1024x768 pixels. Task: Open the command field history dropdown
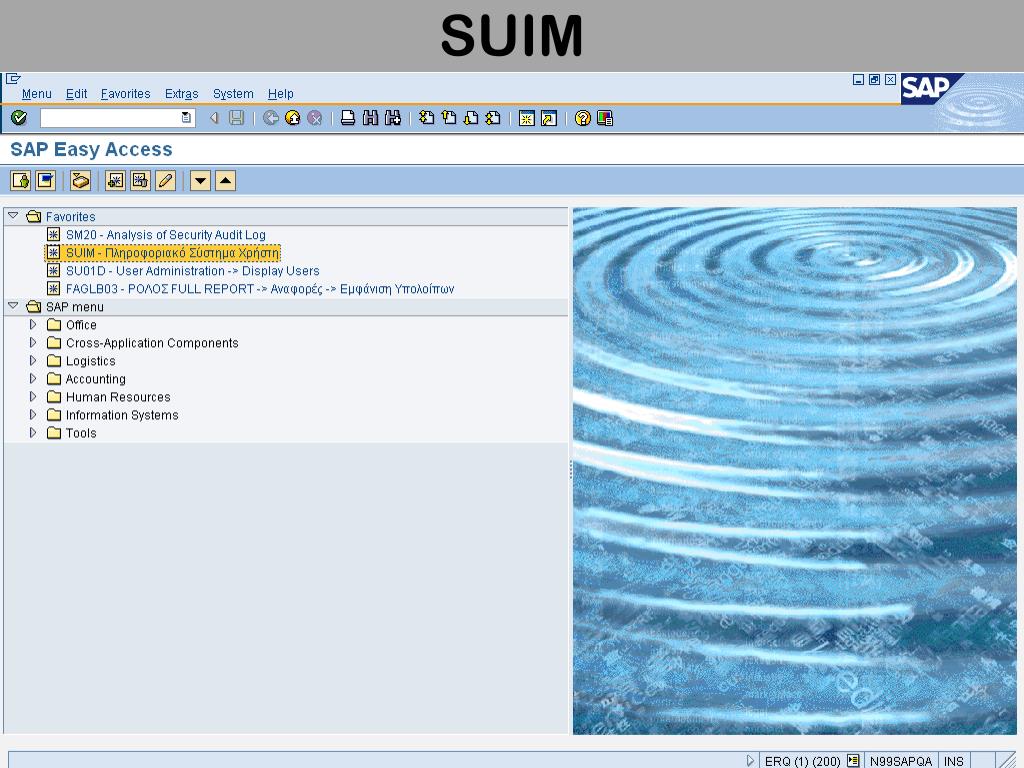tap(187, 118)
